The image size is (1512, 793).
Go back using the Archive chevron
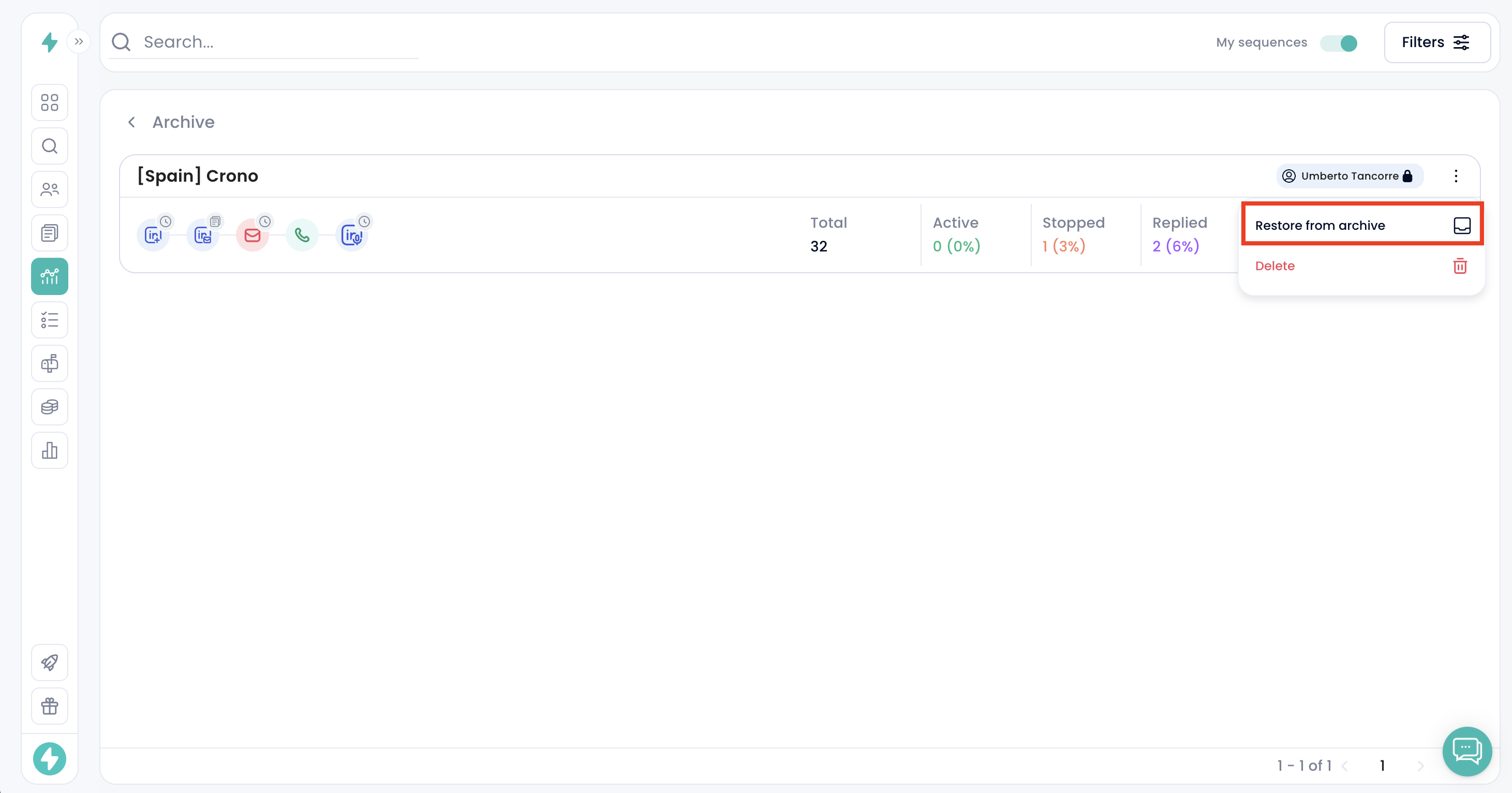coord(132,122)
